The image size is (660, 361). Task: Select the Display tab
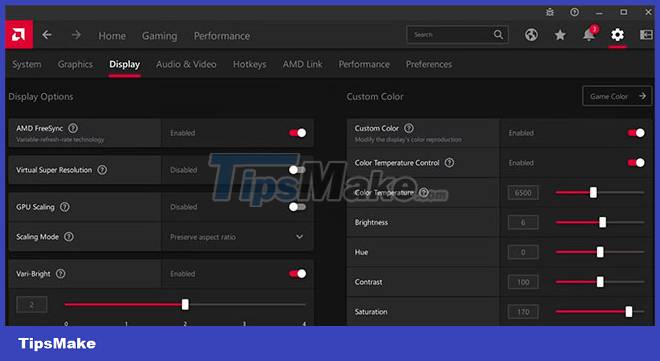pos(125,64)
